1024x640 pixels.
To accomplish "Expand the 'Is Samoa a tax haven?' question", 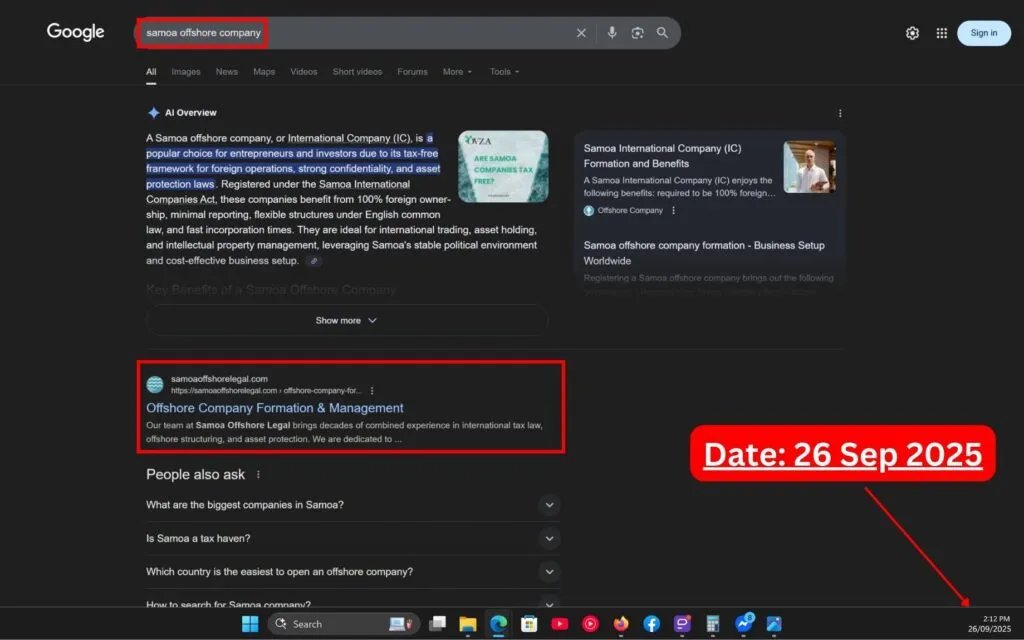I will click(549, 538).
